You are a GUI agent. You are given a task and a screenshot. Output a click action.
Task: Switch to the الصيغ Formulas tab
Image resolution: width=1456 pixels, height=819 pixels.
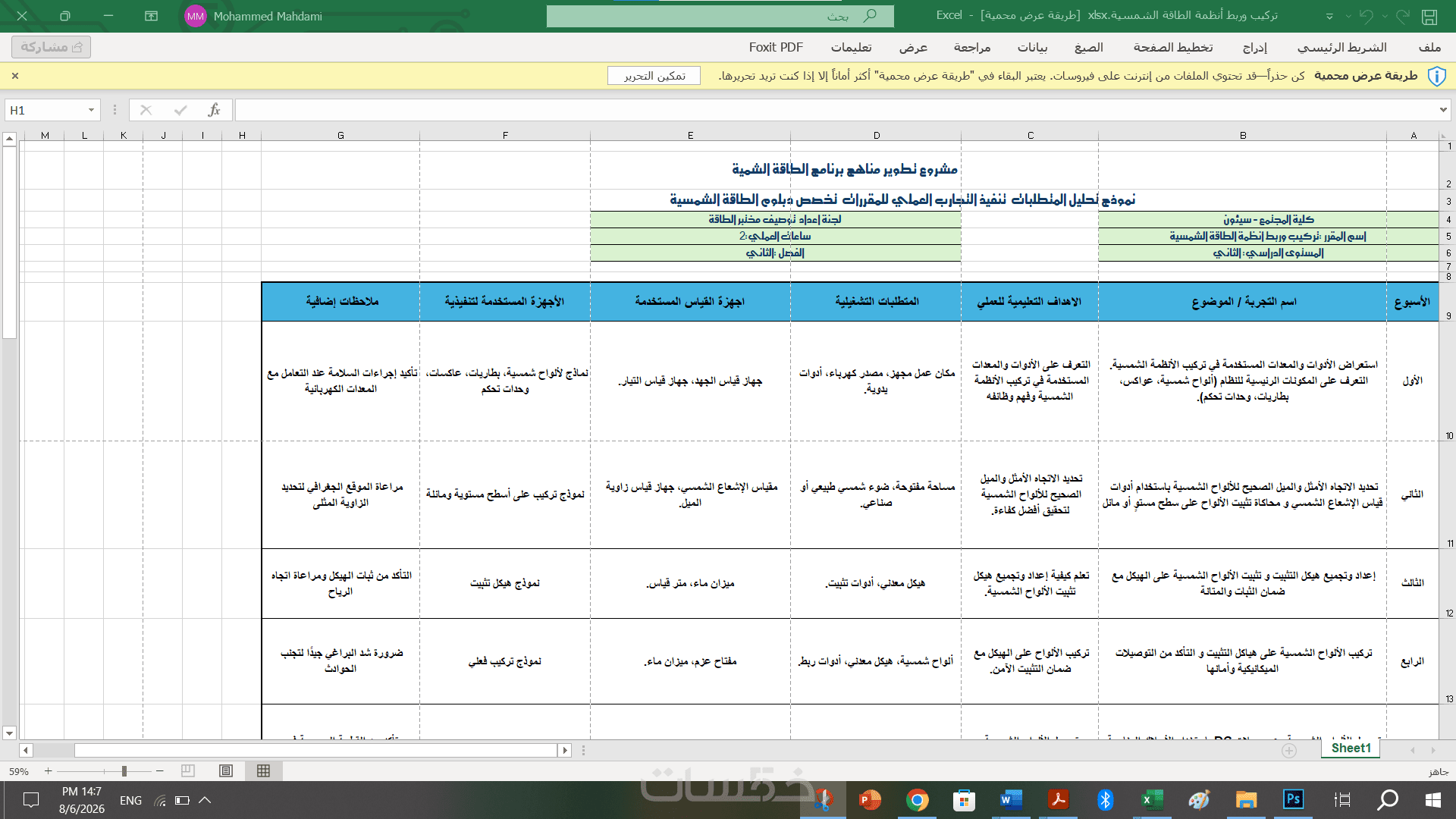(1089, 47)
